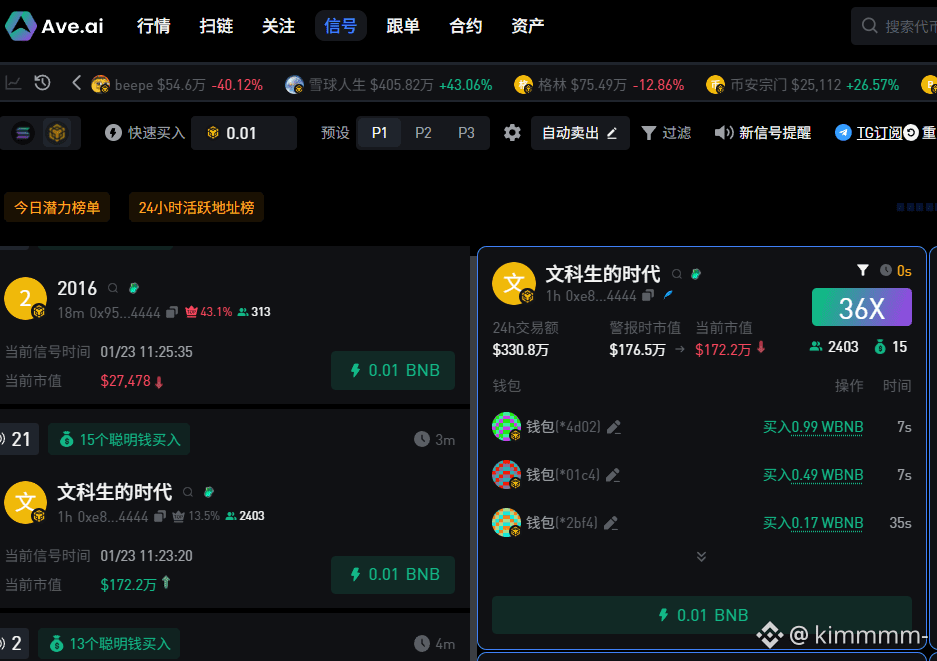Click the 15 smart-money bag icon
This screenshot has width=937, height=661.
[x=880, y=347]
